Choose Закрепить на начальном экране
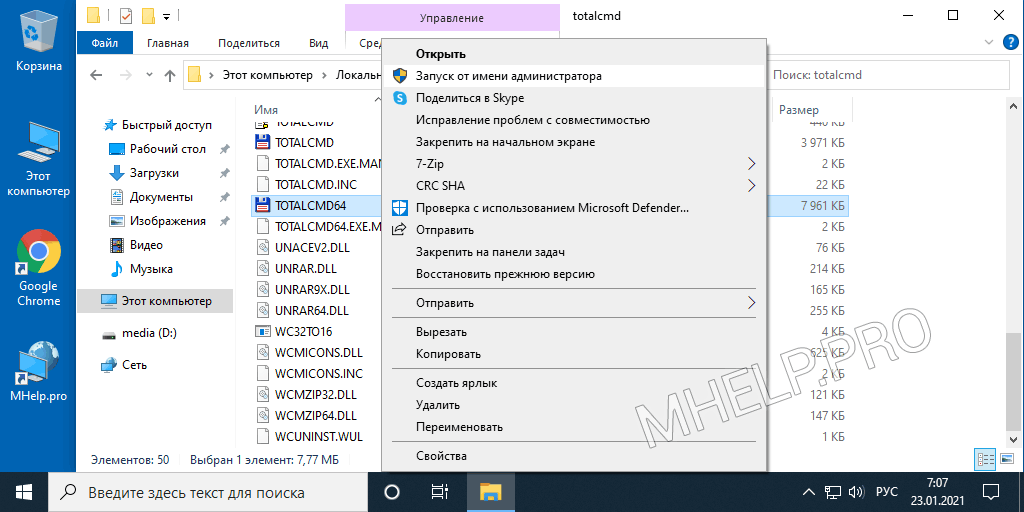The height and width of the screenshot is (512, 1024). point(573,142)
